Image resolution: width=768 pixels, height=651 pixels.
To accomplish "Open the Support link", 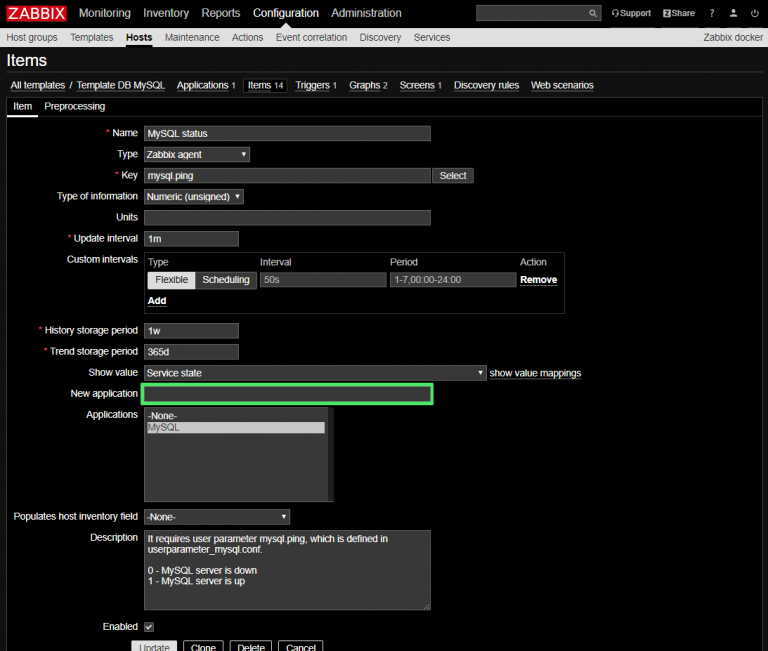I will 631,13.
